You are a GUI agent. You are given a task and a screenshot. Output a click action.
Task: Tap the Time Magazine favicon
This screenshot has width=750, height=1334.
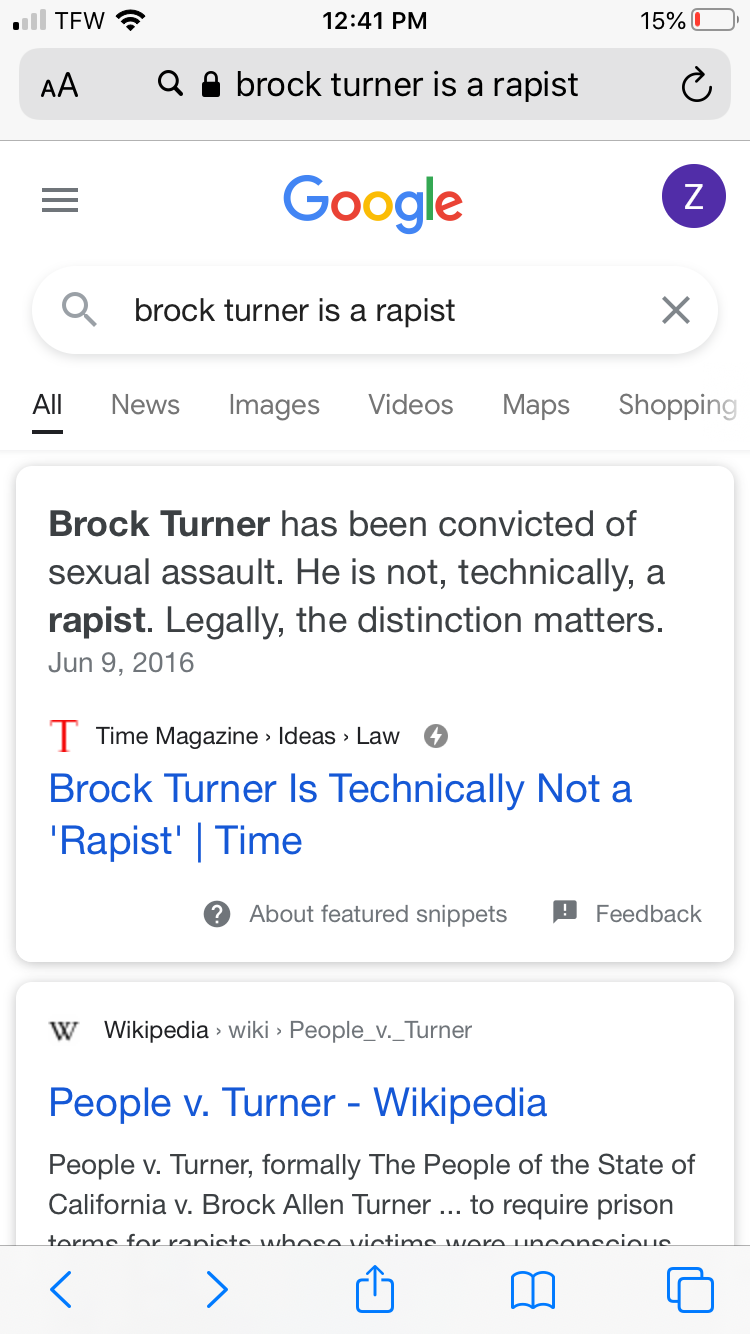pos(63,735)
